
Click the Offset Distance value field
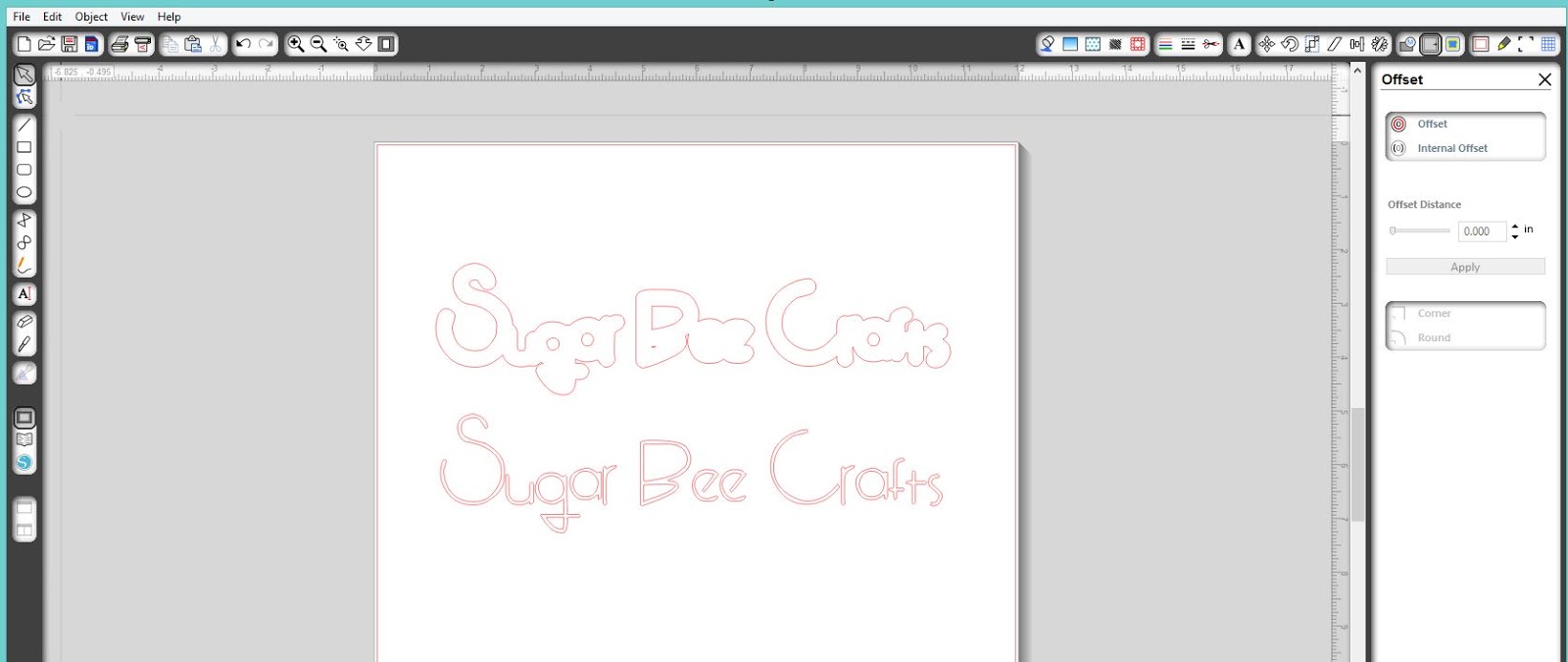(1482, 231)
